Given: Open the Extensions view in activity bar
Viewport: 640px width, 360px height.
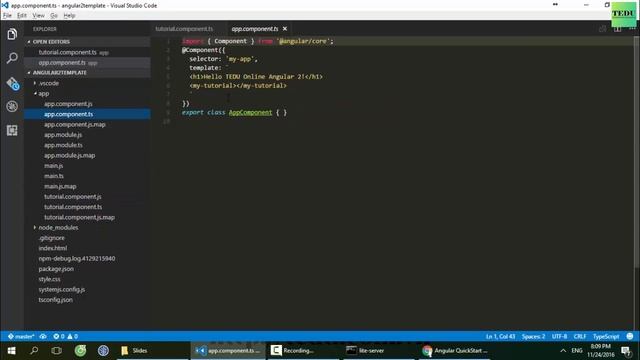Looking at the screenshot, I should pyautogui.click(x=12, y=130).
